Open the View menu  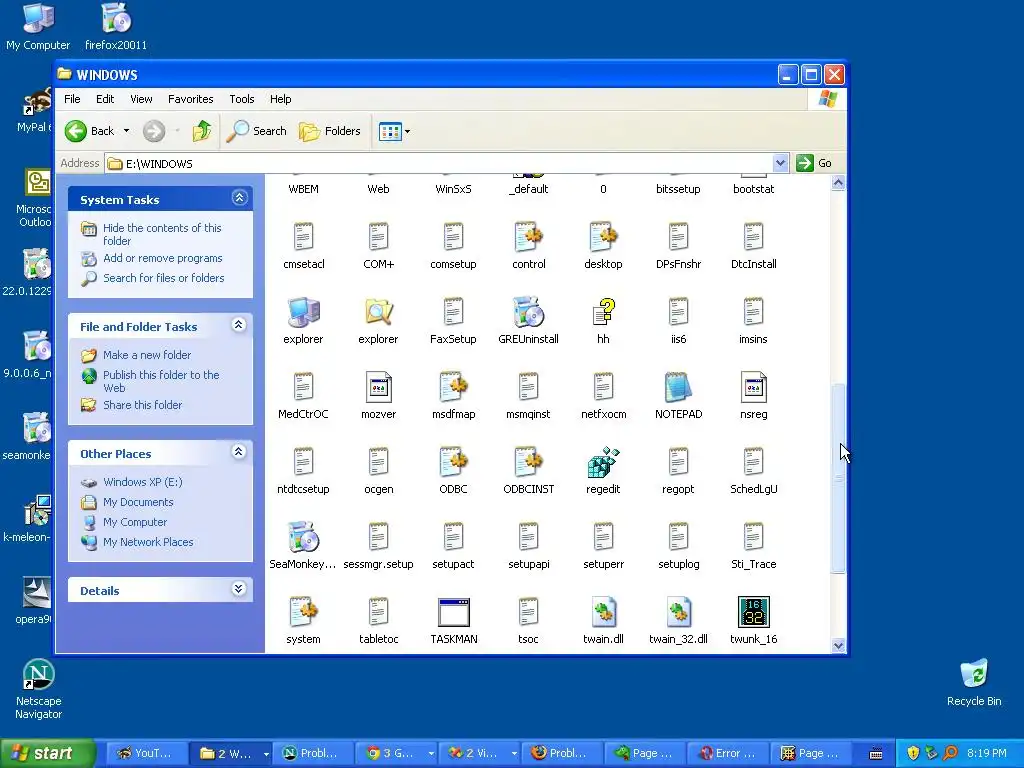pyautogui.click(x=141, y=99)
